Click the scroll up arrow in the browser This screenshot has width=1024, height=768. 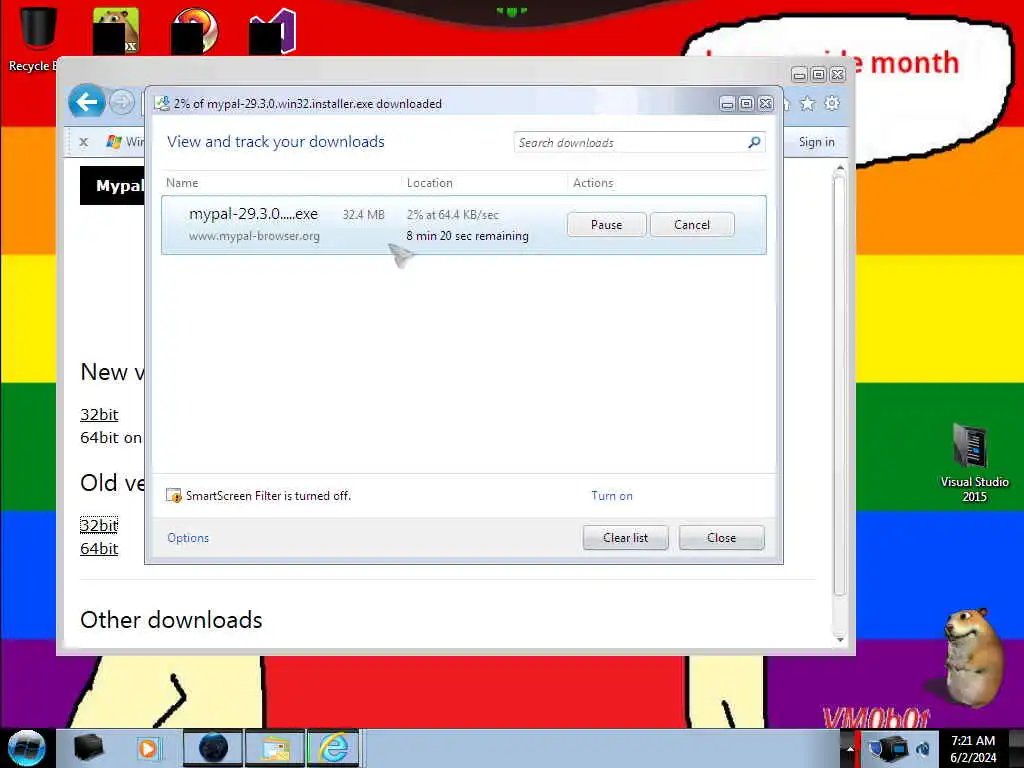click(x=840, y=168)
